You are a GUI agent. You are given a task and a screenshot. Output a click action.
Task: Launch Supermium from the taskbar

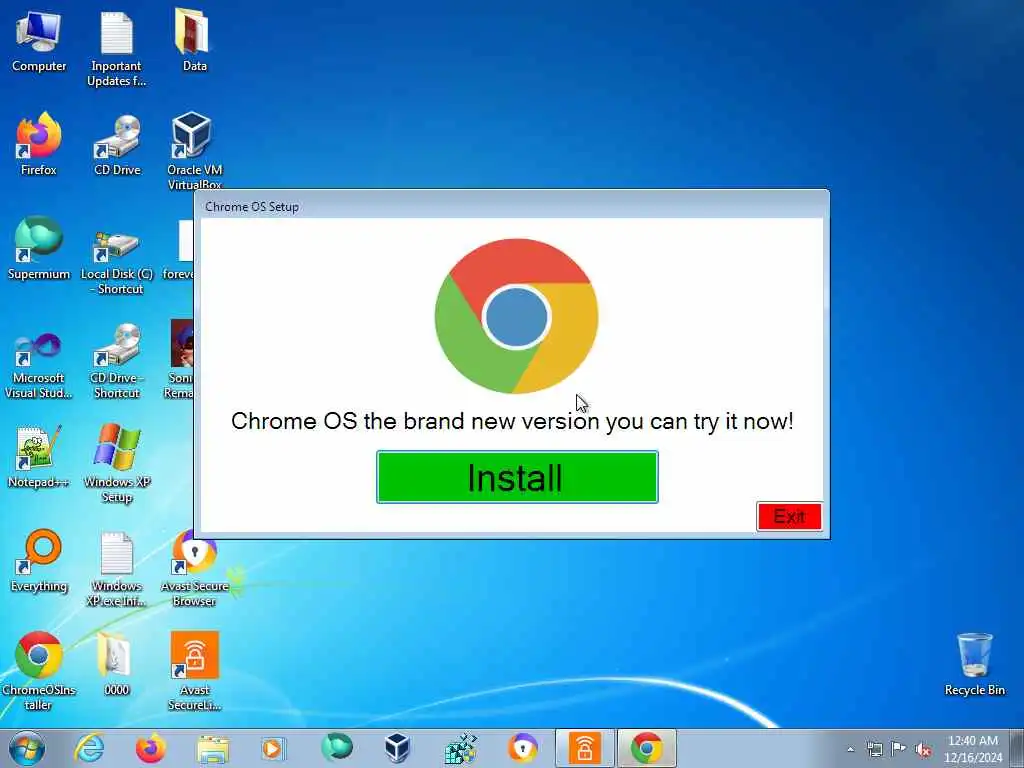click(337, 747)
